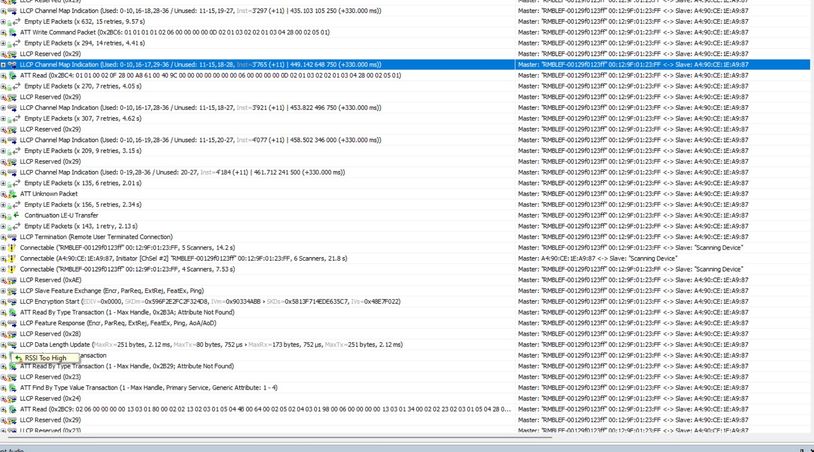Image resolution: width=814 pixels, height=452 pixels.
Task: Click the LLCP Slave Feature Exchange icon
Action: click(12, 291)
